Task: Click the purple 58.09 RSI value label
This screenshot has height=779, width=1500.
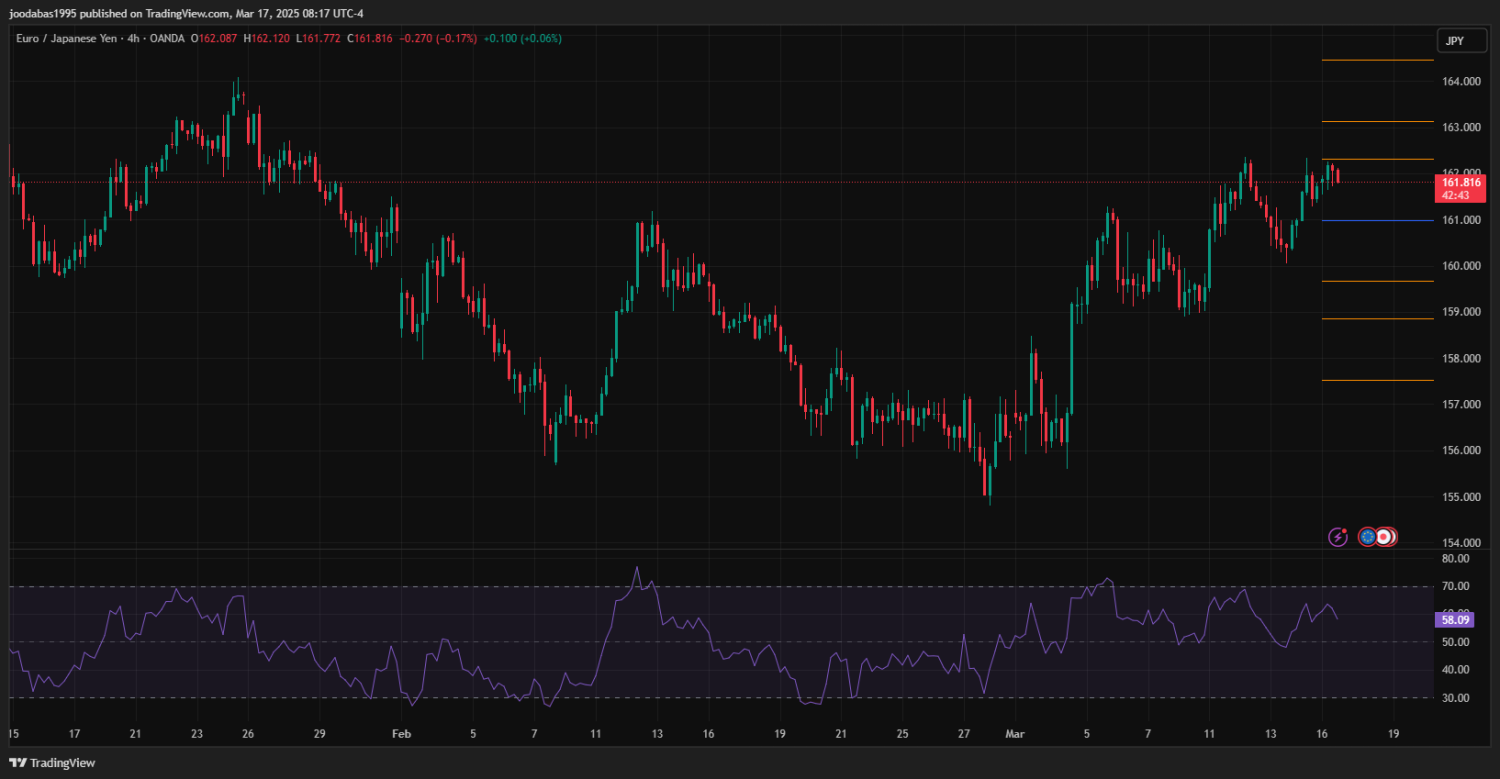Action: click(1453, 620)
